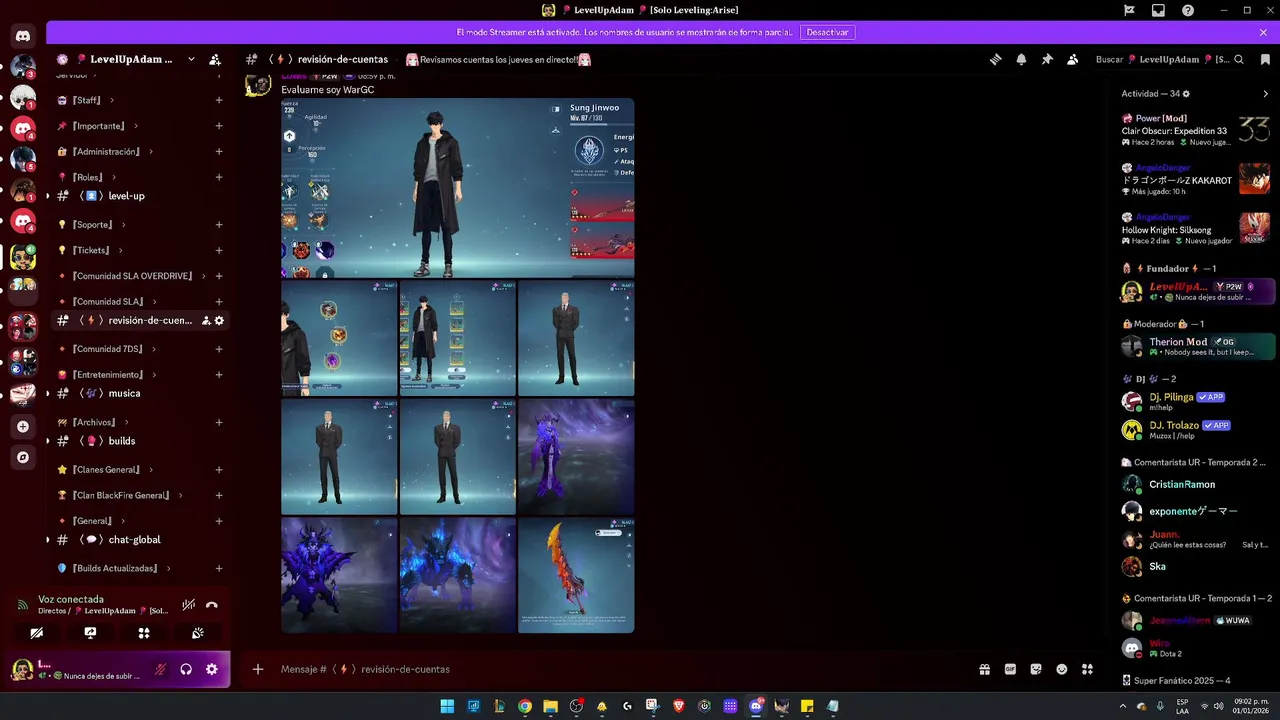The height and width of the screenshot is (720, 1280).
Task: Open Clair Obscur: Expedition 33 activity card
Action: 1196,130
